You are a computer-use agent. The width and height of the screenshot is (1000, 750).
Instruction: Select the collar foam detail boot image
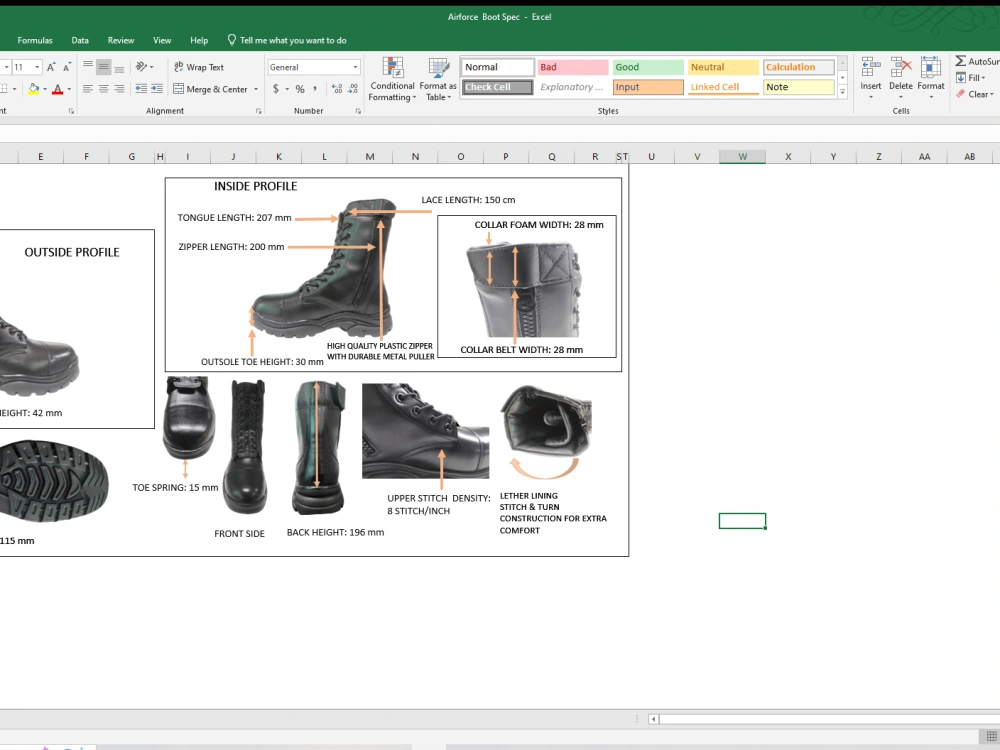523,288
